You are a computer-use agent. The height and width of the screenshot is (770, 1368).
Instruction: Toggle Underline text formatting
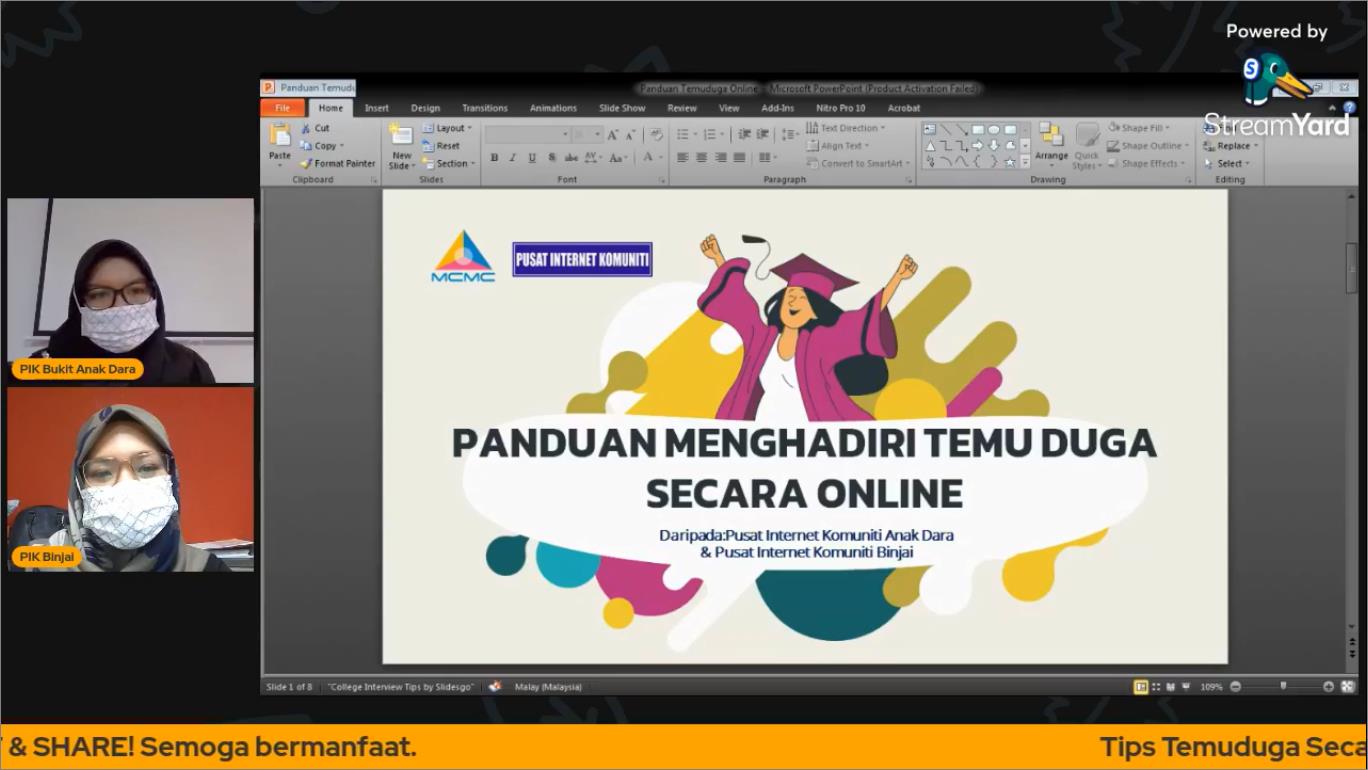pos(532,158)
